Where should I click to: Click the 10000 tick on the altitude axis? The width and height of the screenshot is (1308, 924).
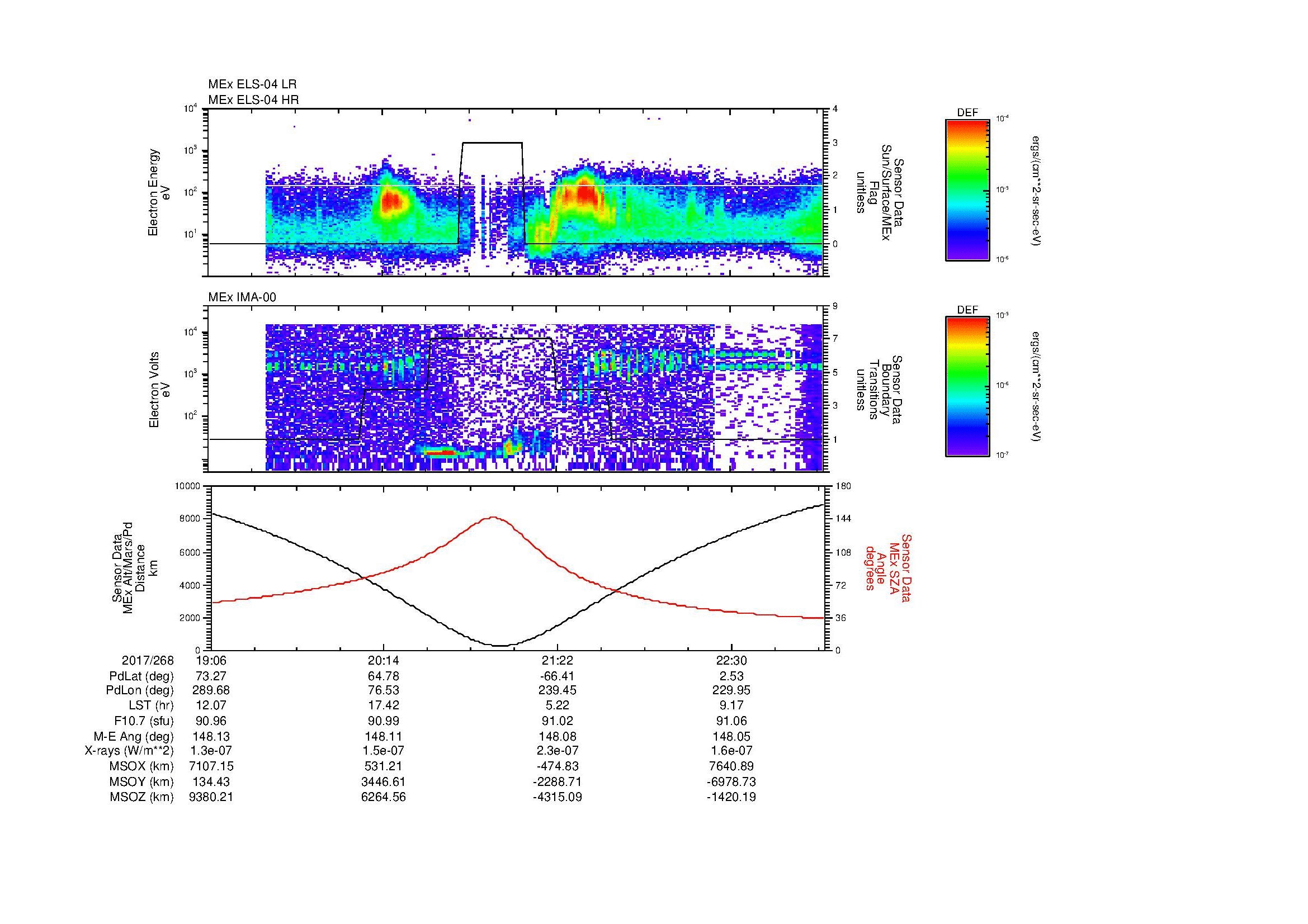188,486
